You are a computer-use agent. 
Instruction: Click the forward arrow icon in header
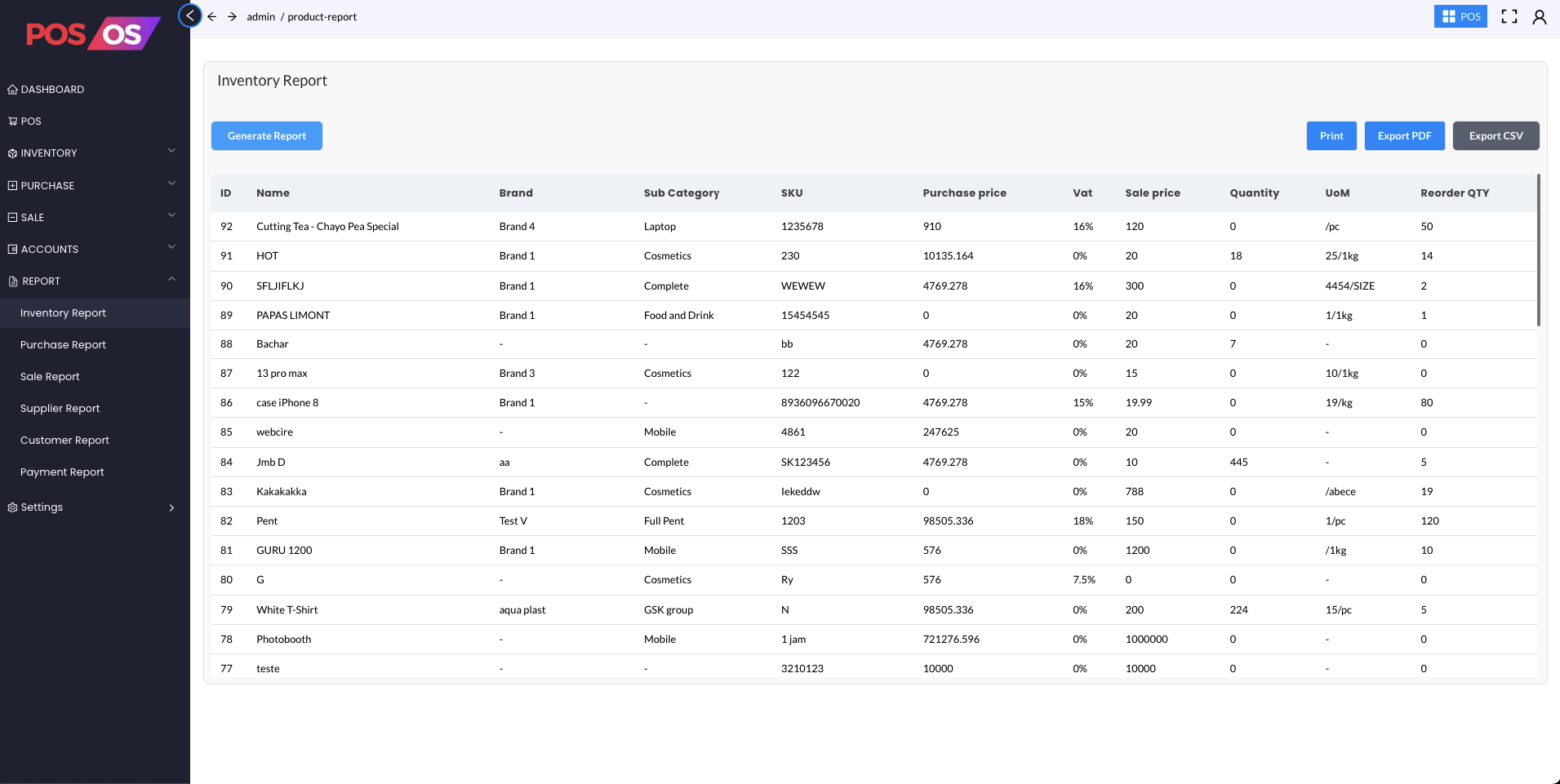(x=233, y=16)
